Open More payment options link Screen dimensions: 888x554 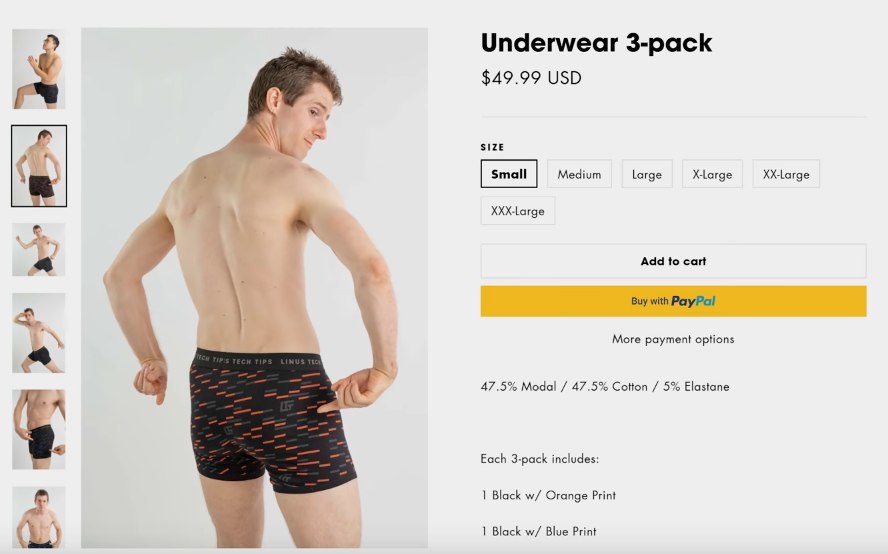[673, 339]
